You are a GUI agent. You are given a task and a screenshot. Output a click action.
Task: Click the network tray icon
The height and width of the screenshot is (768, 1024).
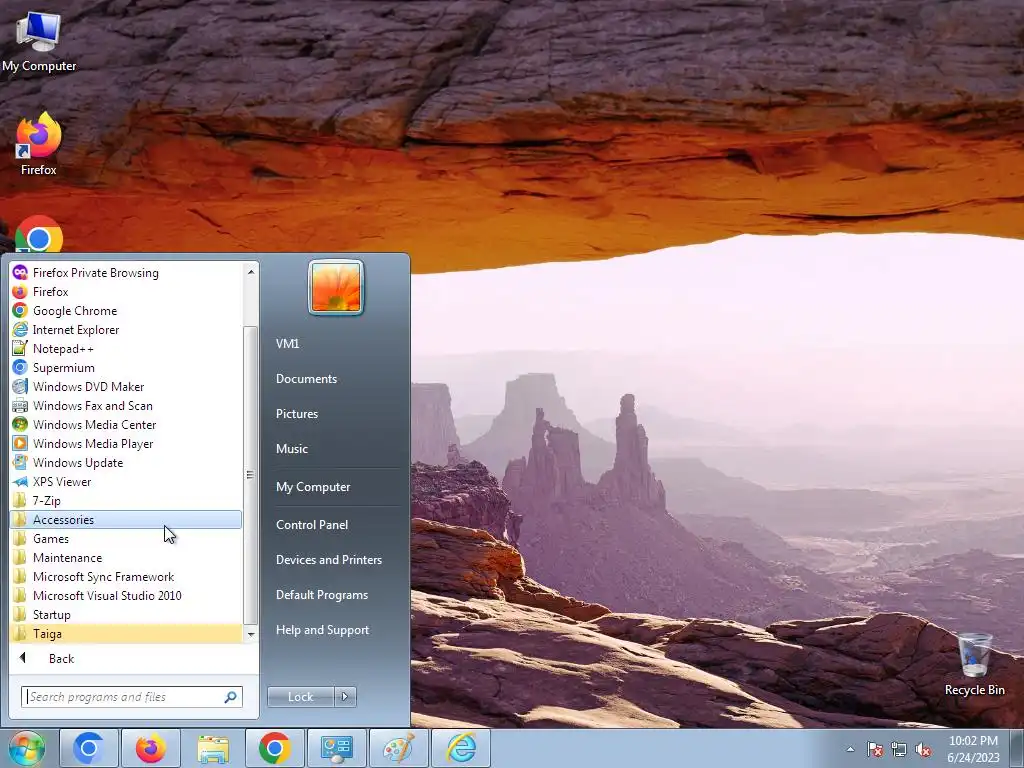(899, 749)
